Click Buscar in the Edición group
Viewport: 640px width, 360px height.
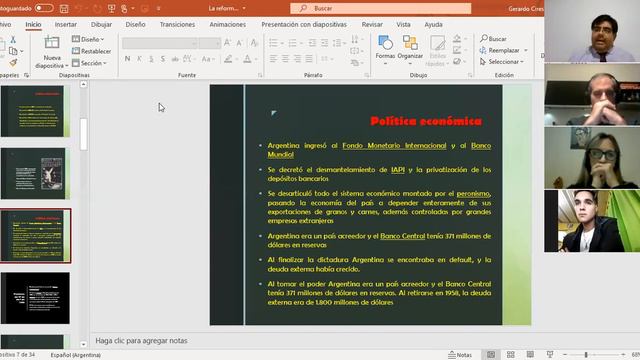[x=493, y=39]
